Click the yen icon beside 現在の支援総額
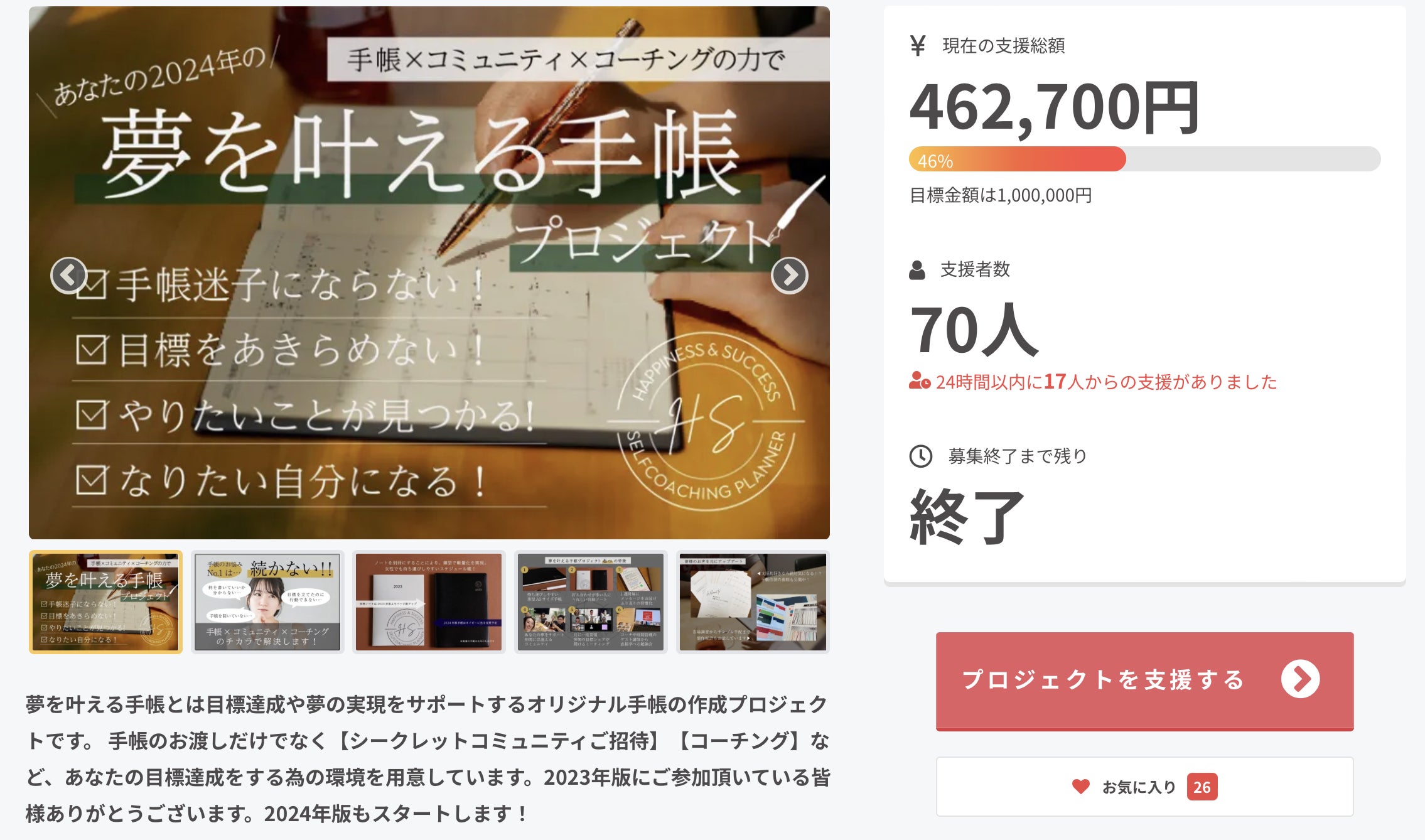This screenshot has height=840, width=1425. click(918, 46)
